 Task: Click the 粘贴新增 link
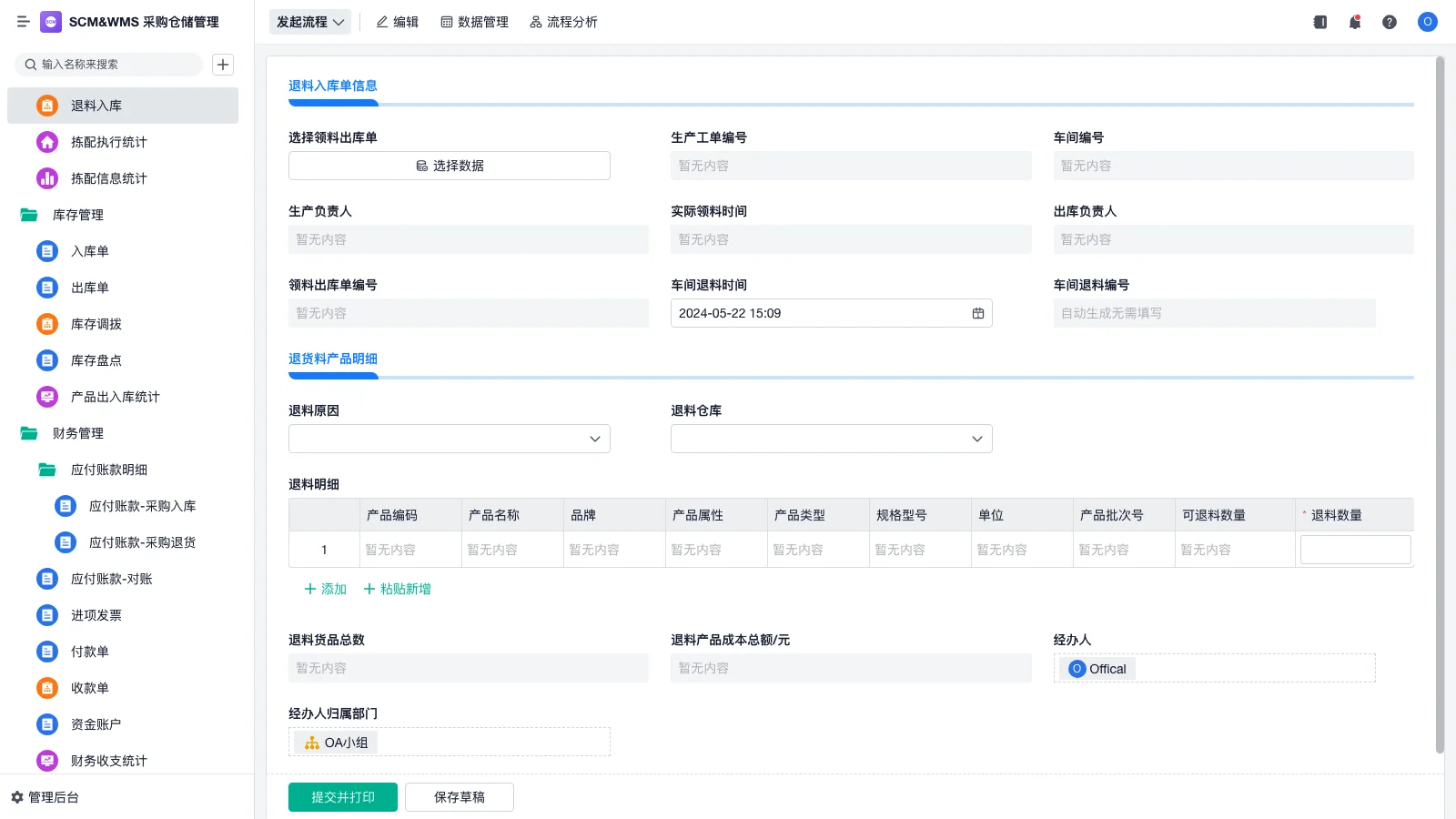(397, 589)
